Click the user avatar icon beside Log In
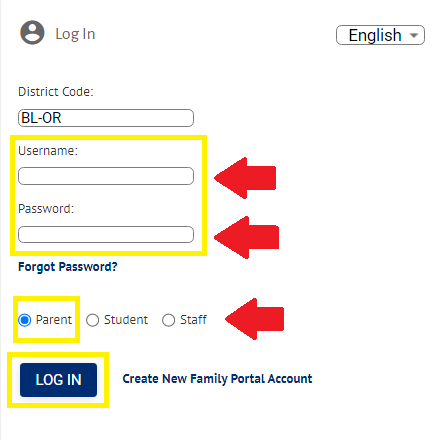The height and width of the screenshot is (440, 439). pos(32,33)
